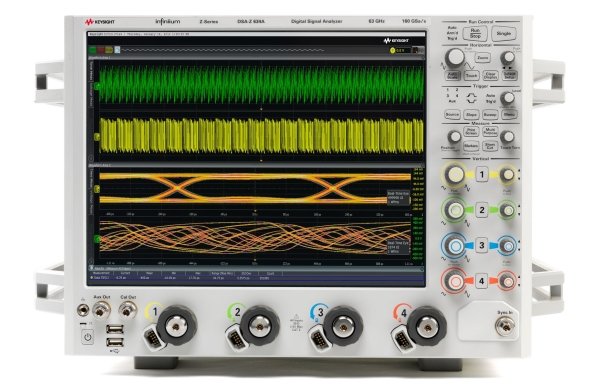Tap the trigger Sweep key
600x390 pixels.
[490, 114]
